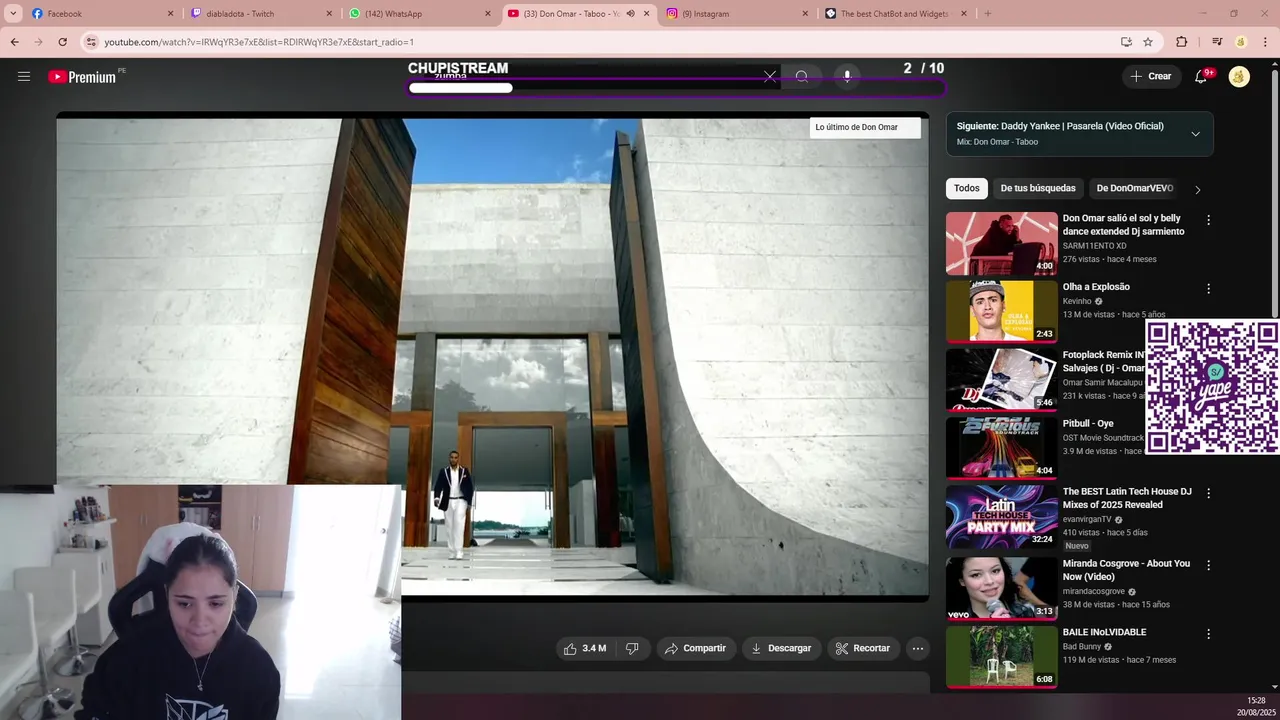Install app icon in the address bar

pyautogui.click(x=1126, y=42)
